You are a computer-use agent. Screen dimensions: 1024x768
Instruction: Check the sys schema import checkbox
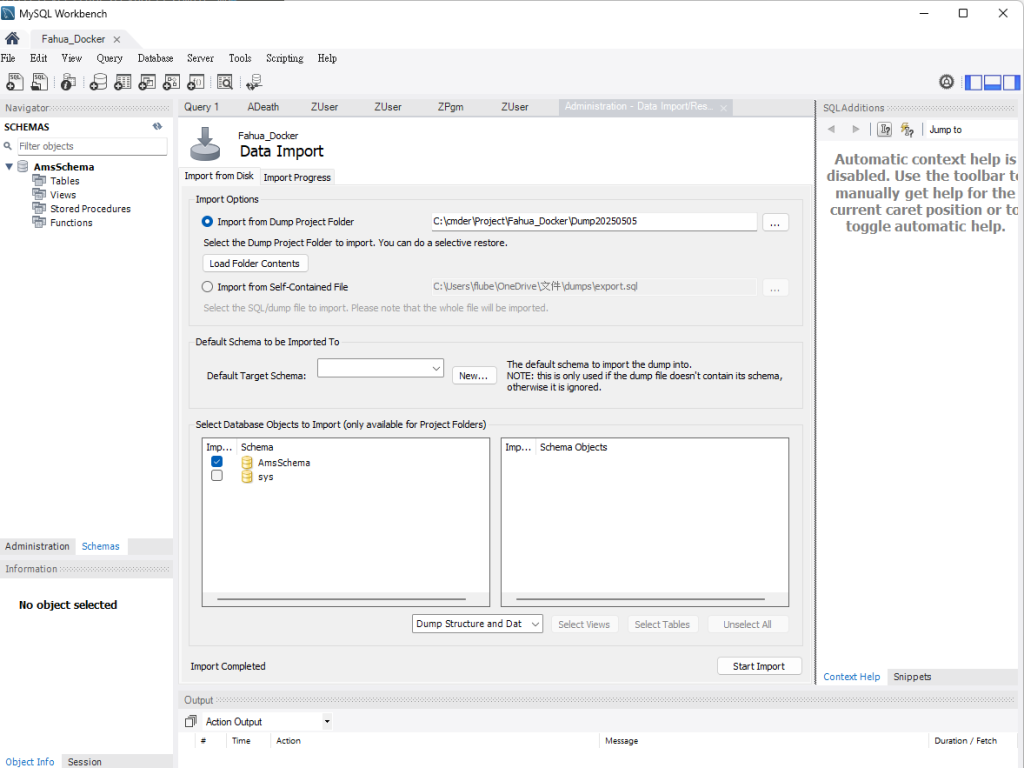217,476
